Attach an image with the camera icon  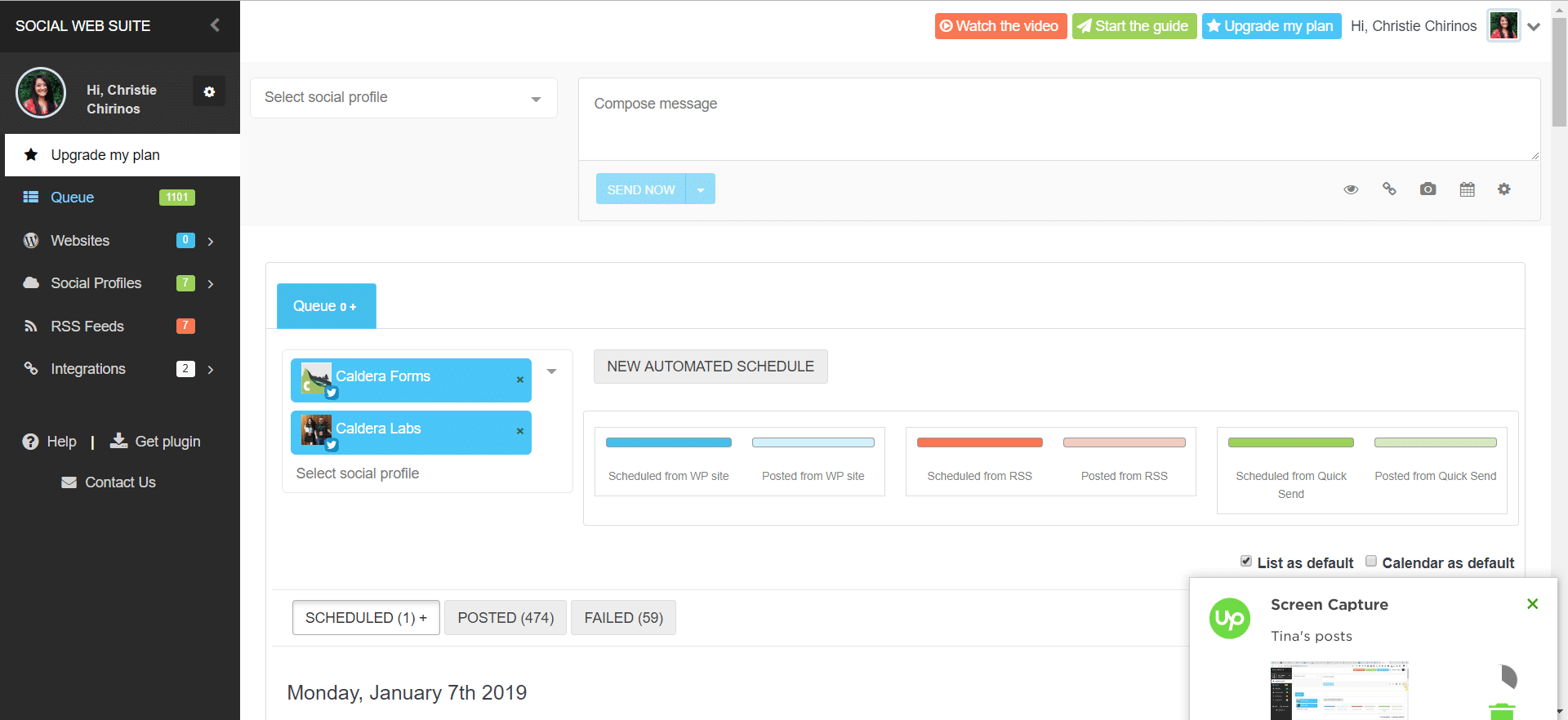(1428, 189)
